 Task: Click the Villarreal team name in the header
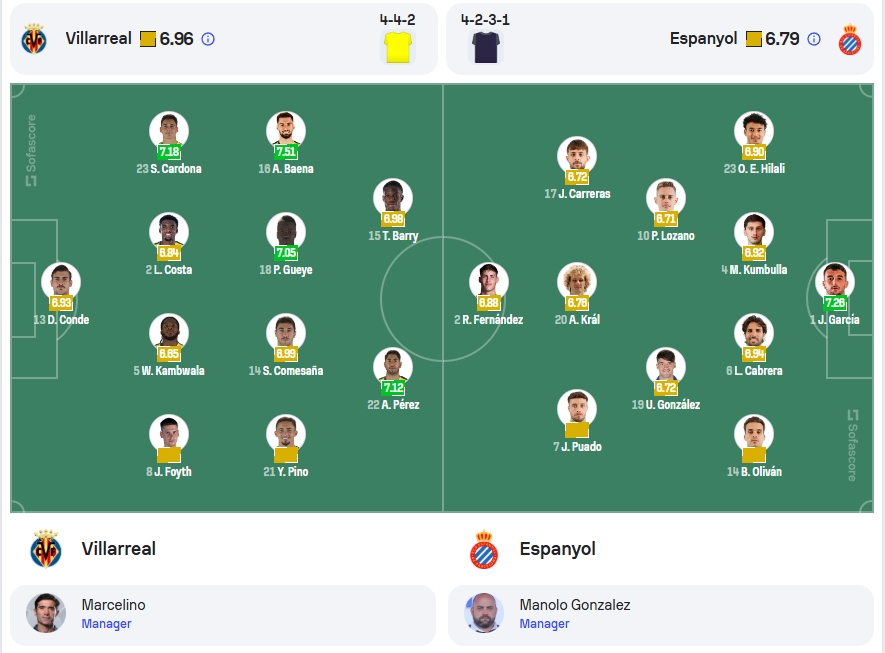point(98,38)
